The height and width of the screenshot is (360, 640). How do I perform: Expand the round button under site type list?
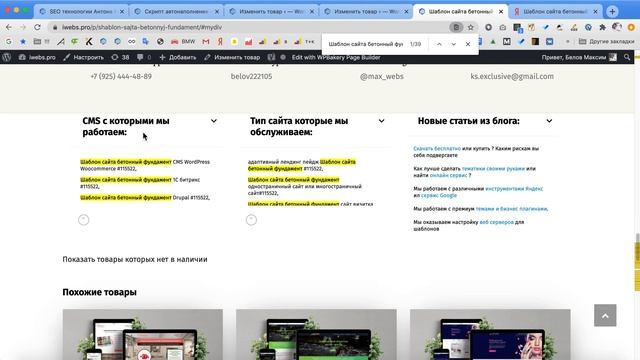[x=251, y=220]
